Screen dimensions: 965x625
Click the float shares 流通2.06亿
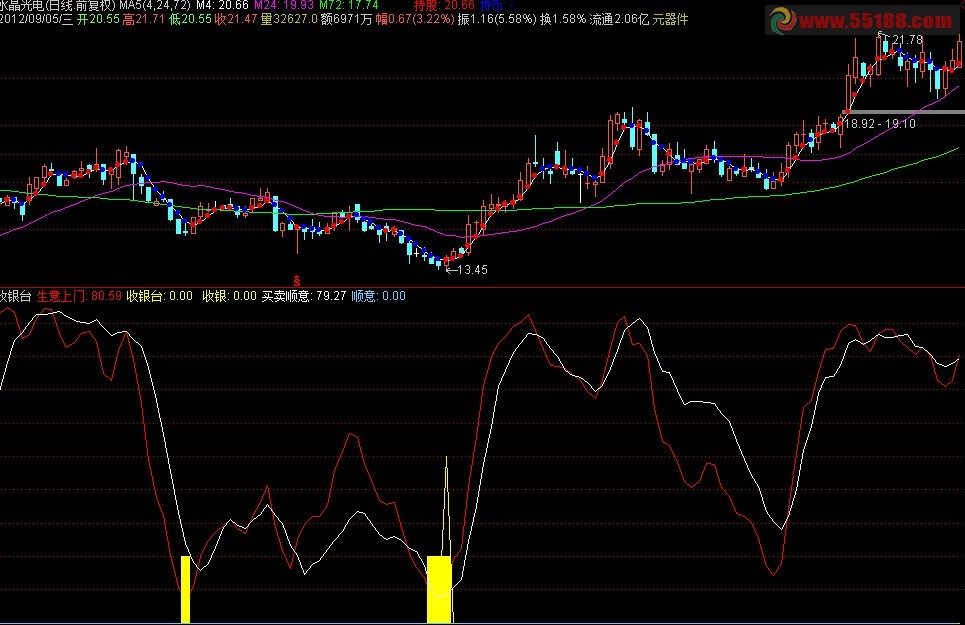coord(619,19)
